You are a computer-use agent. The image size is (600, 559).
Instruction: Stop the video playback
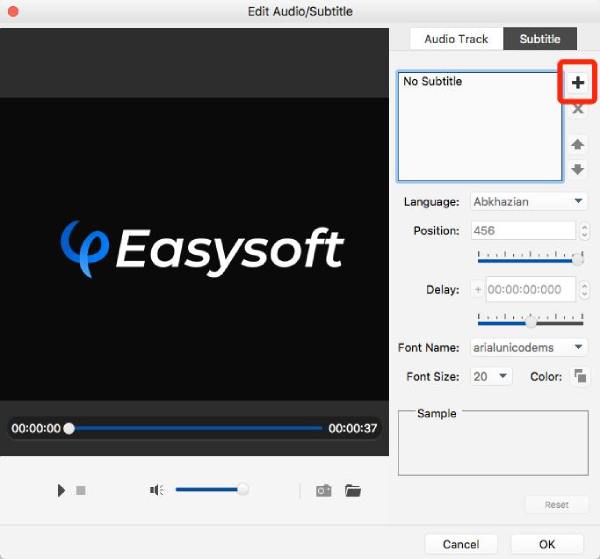(80, 490)
